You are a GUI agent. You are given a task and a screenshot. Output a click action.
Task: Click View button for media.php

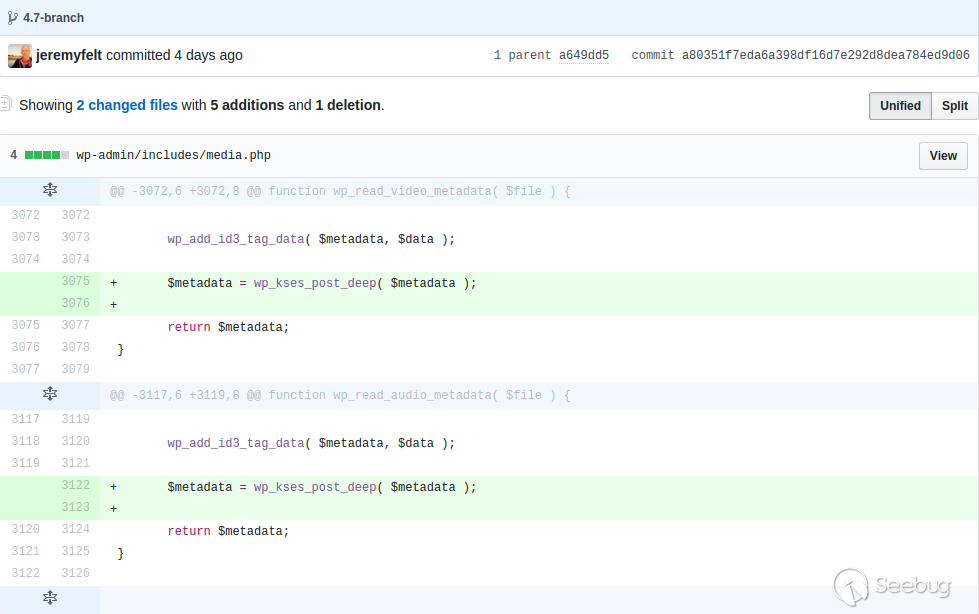click(x=942, y=156)
